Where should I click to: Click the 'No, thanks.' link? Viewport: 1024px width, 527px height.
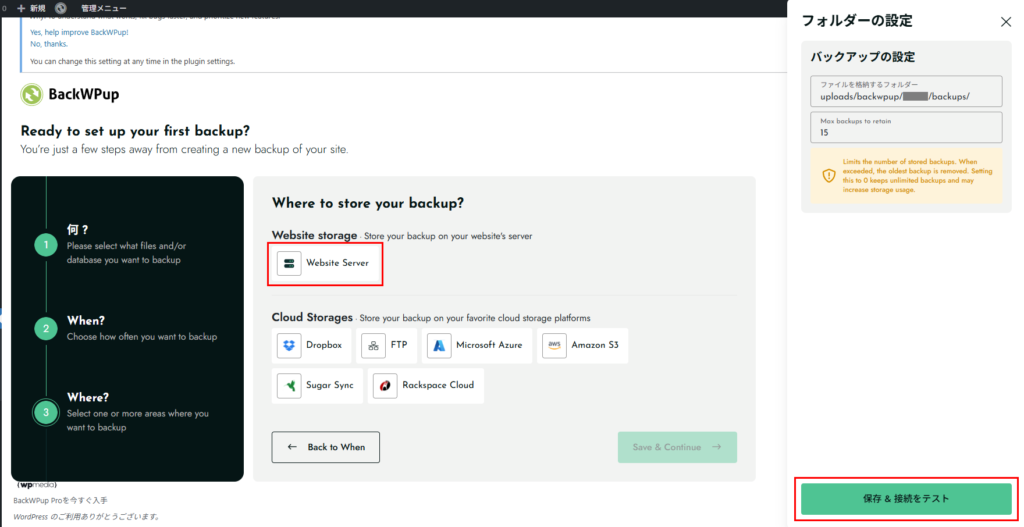(x=49, y=44)
